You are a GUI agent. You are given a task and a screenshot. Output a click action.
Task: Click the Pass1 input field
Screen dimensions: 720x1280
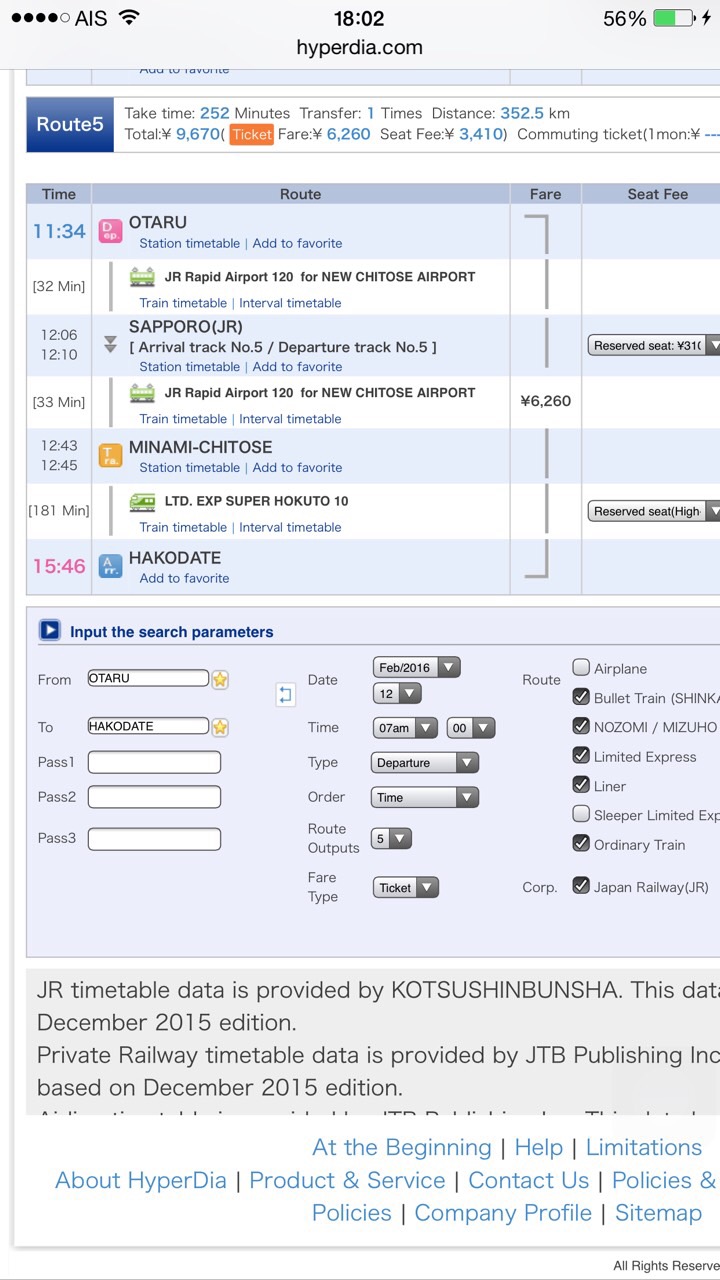point(154,762)
